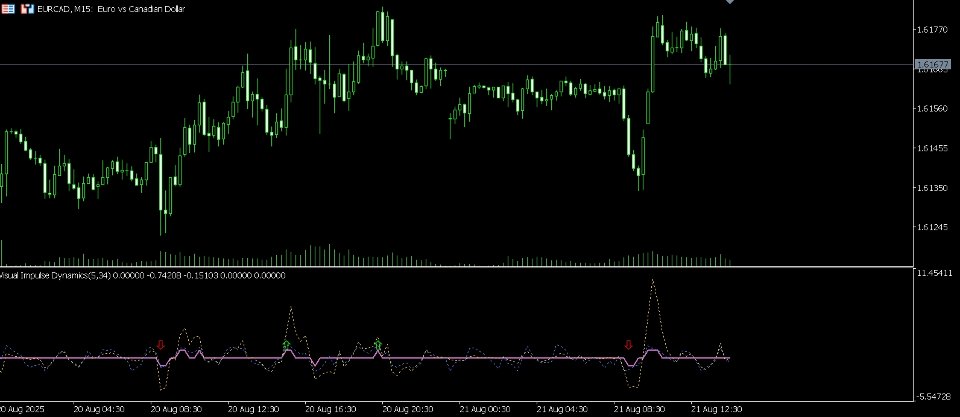960x417 pixels.
Task: Click the 1.61245 price scale value
Action: click(932, 227)
